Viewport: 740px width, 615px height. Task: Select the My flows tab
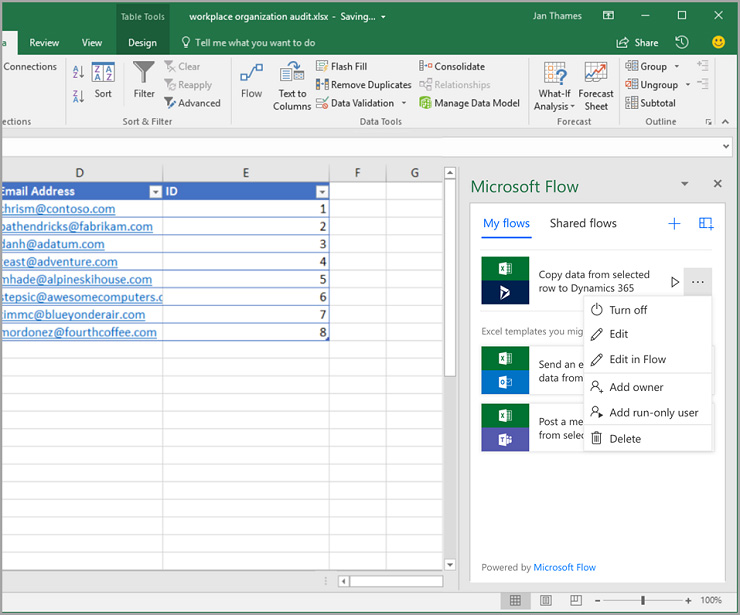tap(506, 223)
